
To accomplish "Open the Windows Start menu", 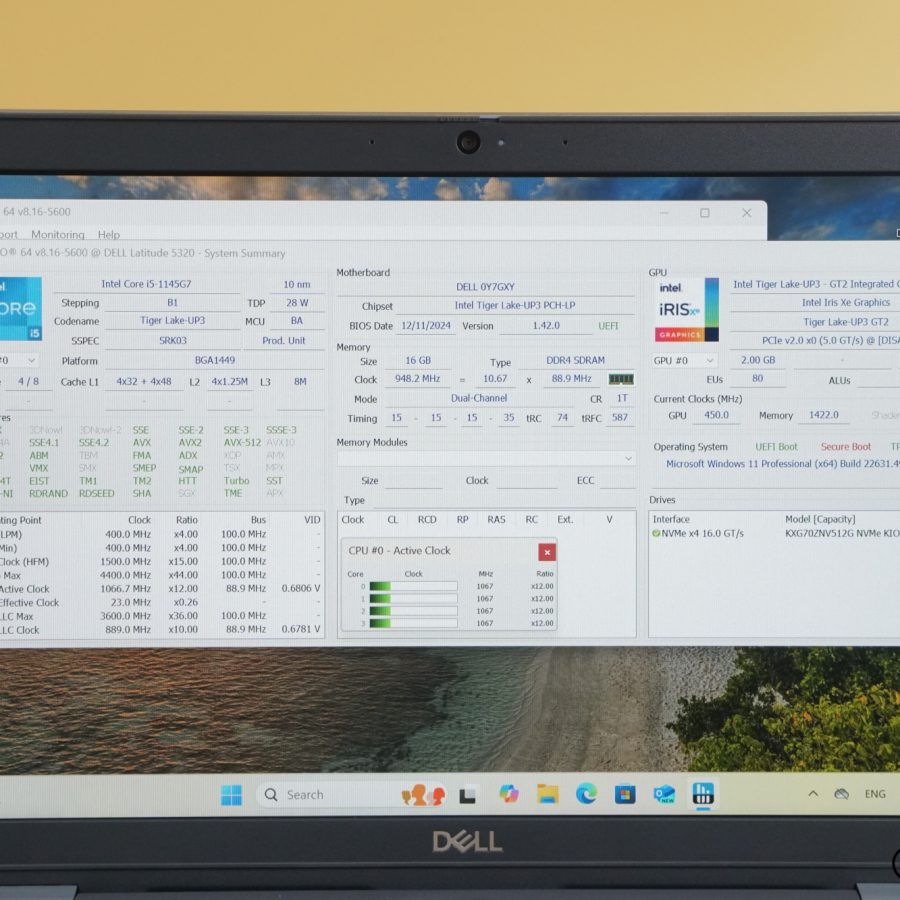I will click(231, 795).
